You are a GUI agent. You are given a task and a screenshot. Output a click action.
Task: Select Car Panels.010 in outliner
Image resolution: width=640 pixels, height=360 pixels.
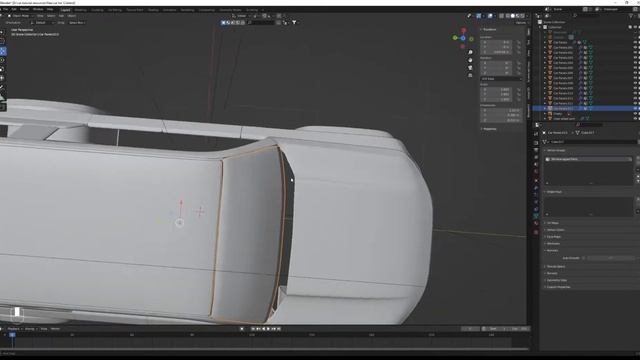point(563,93)
